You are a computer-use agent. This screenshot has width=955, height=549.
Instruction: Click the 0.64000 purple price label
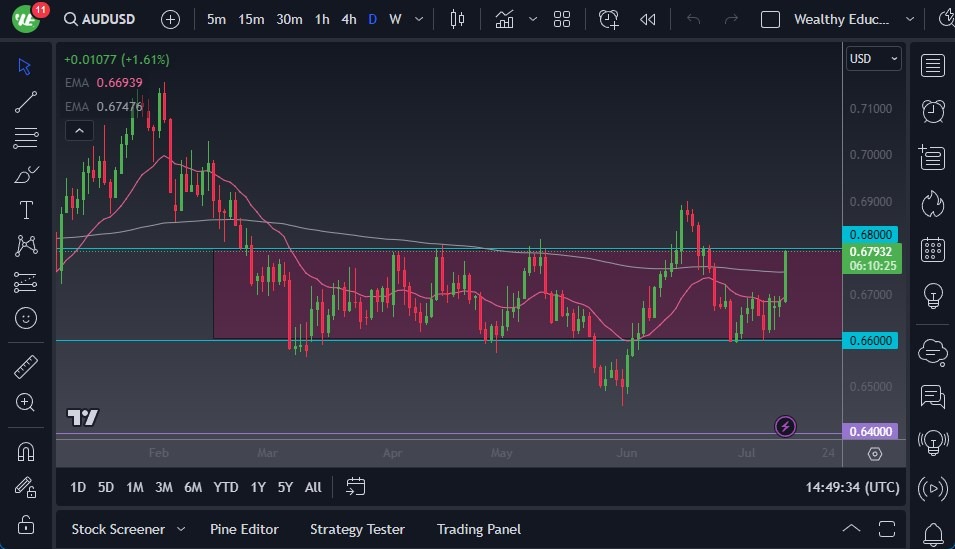tap(872, 432)
